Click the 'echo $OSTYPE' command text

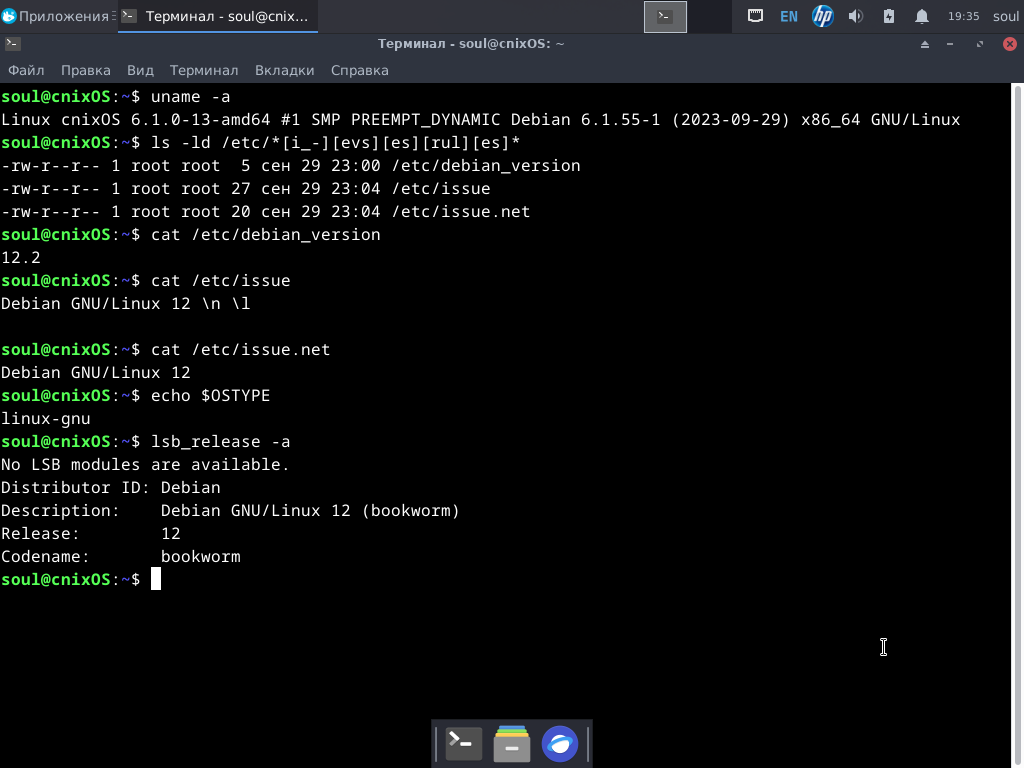tap(210, 396)
